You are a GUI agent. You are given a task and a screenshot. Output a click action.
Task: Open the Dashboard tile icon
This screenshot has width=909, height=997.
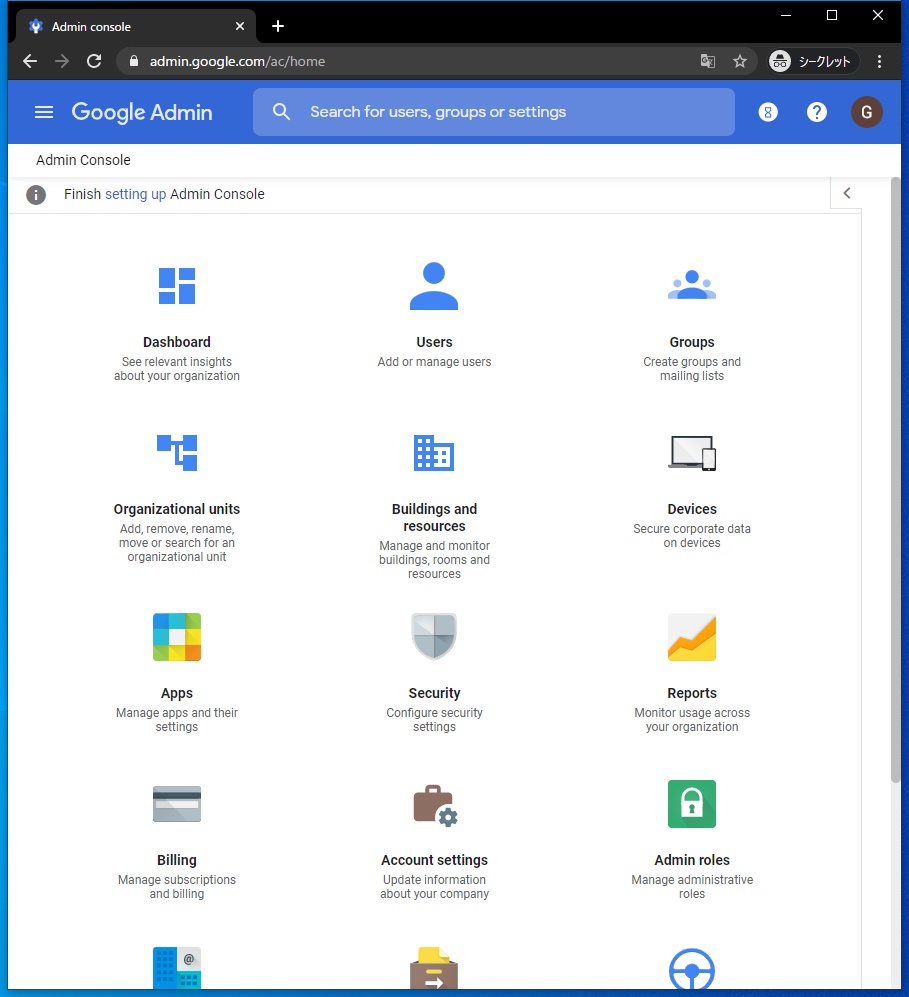[x=177, y=286]
